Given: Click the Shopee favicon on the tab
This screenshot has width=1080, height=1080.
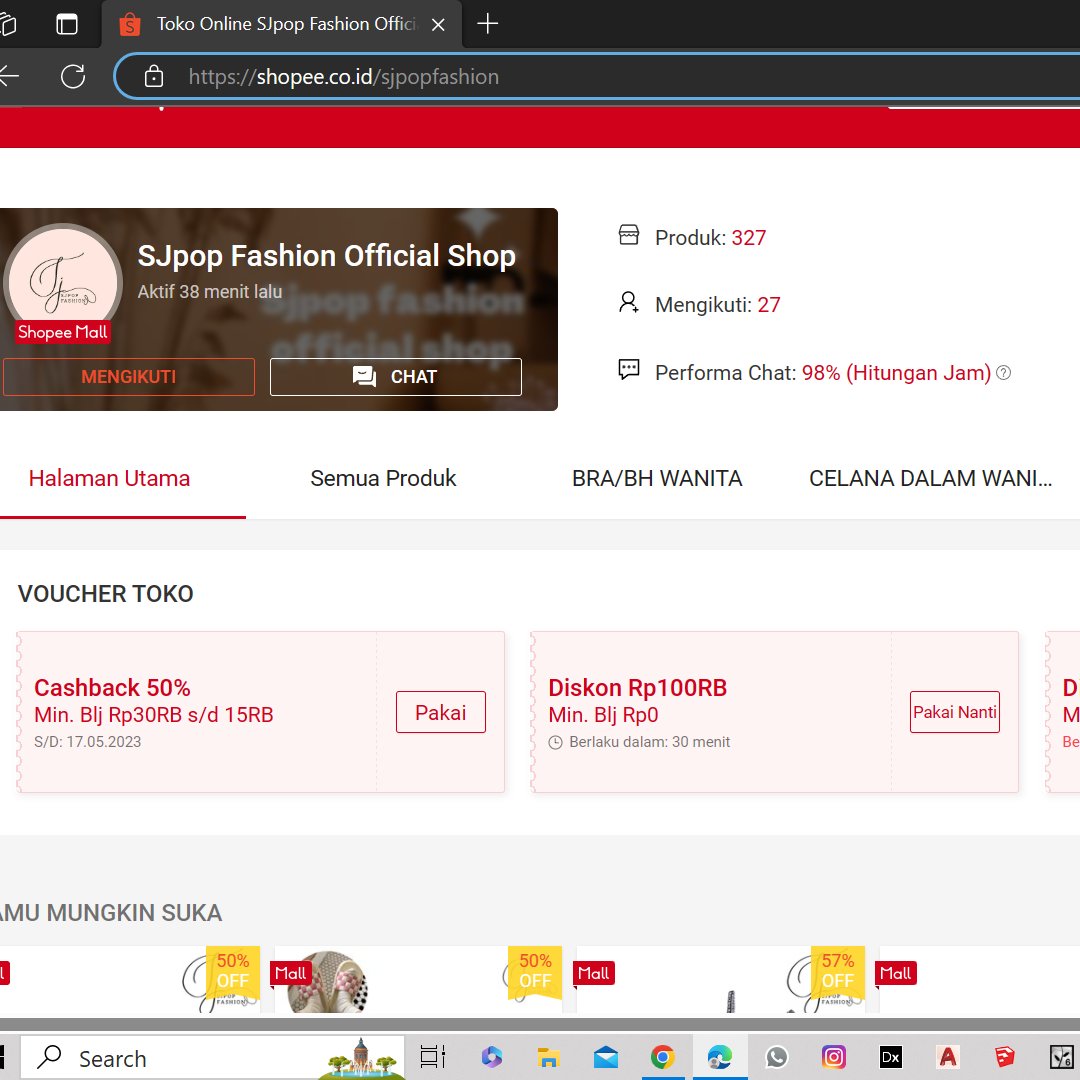Looking at the screenshot, I should pos(129,25).
